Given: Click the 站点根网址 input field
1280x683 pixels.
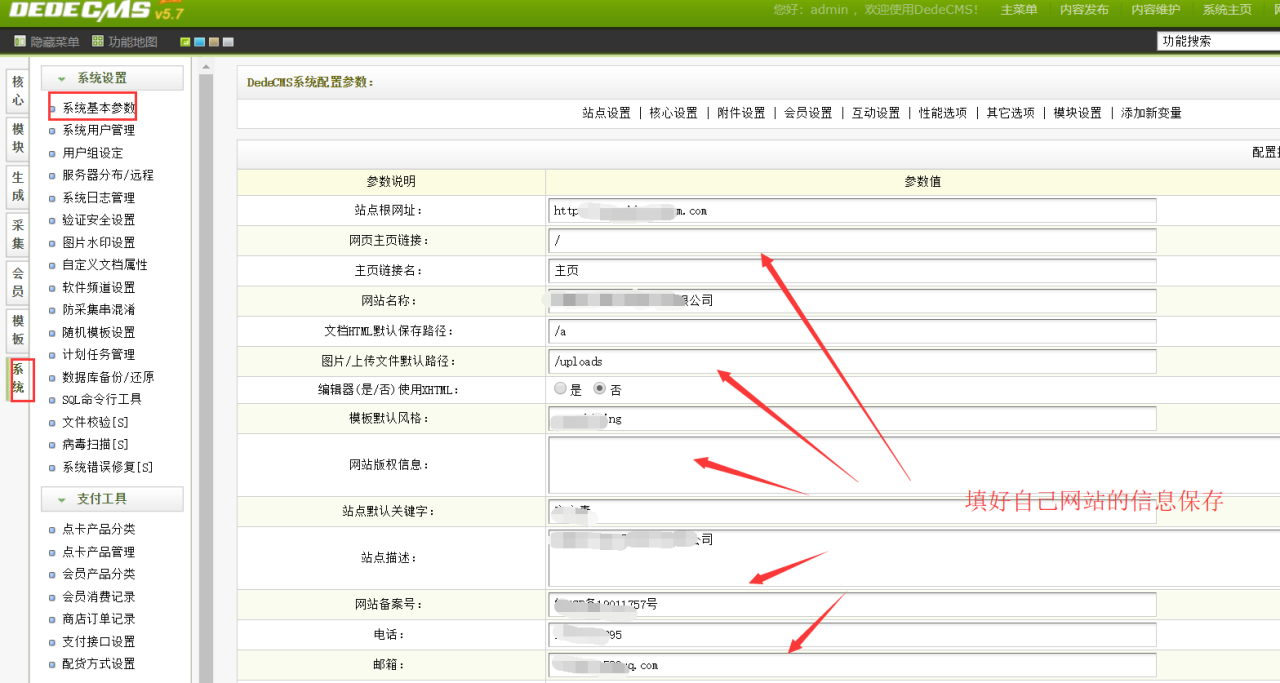Looking at the screenshot, I should tap(852, 210).
